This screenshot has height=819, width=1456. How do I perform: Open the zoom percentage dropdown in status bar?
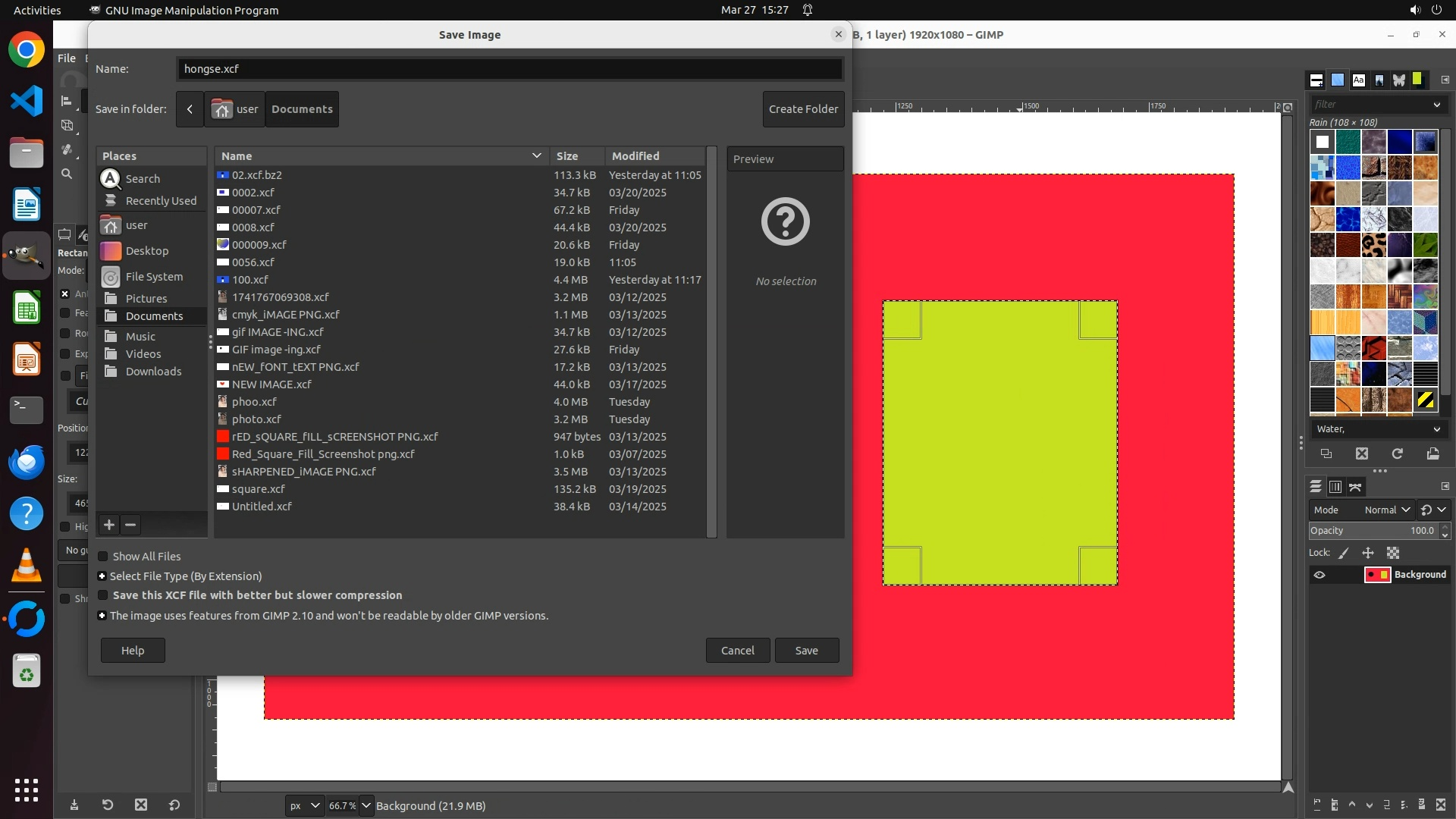tap(366, 805)
